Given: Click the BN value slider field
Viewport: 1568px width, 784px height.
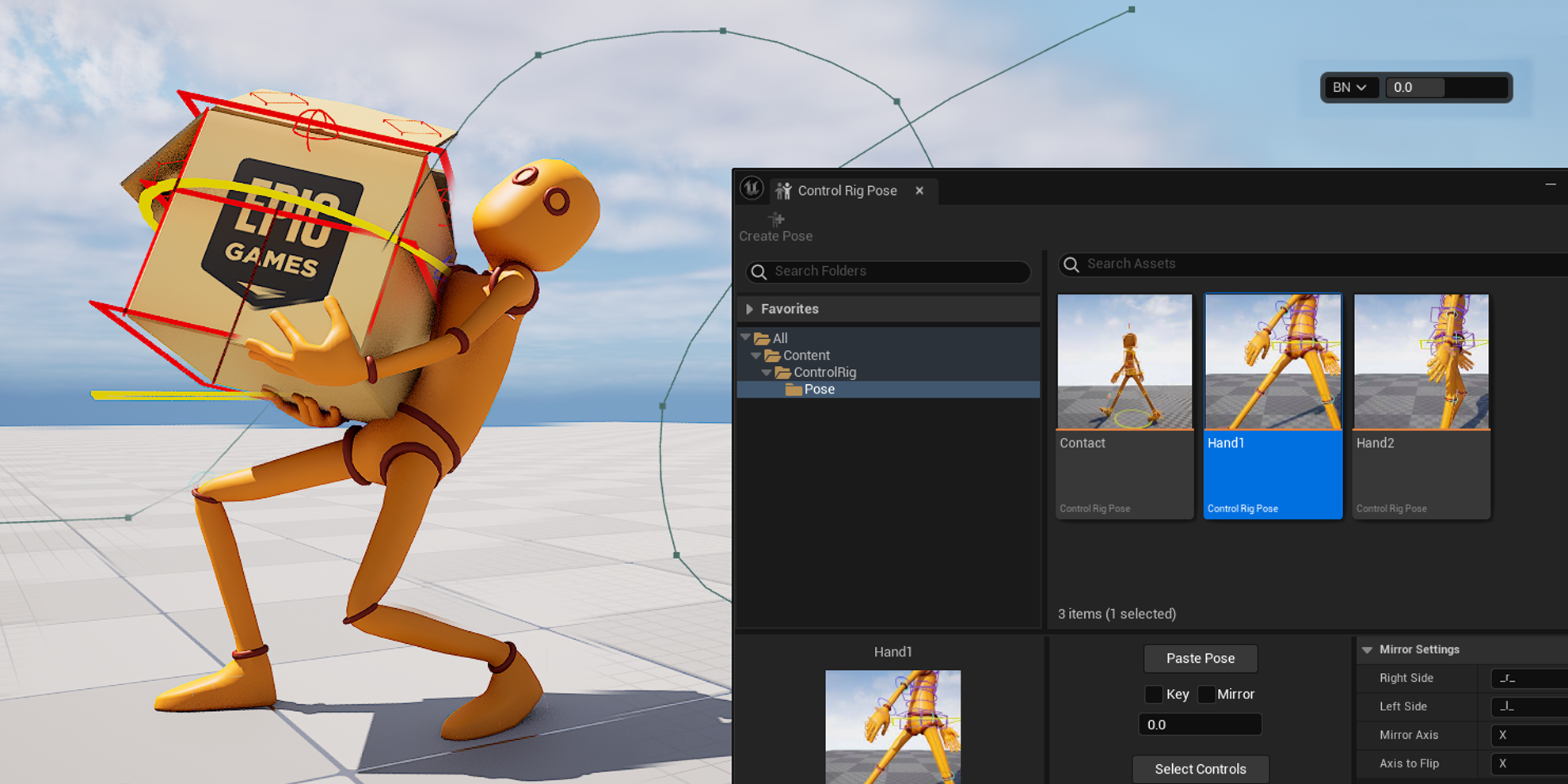Looking at the screenshot, I should tap(1445, 88).
